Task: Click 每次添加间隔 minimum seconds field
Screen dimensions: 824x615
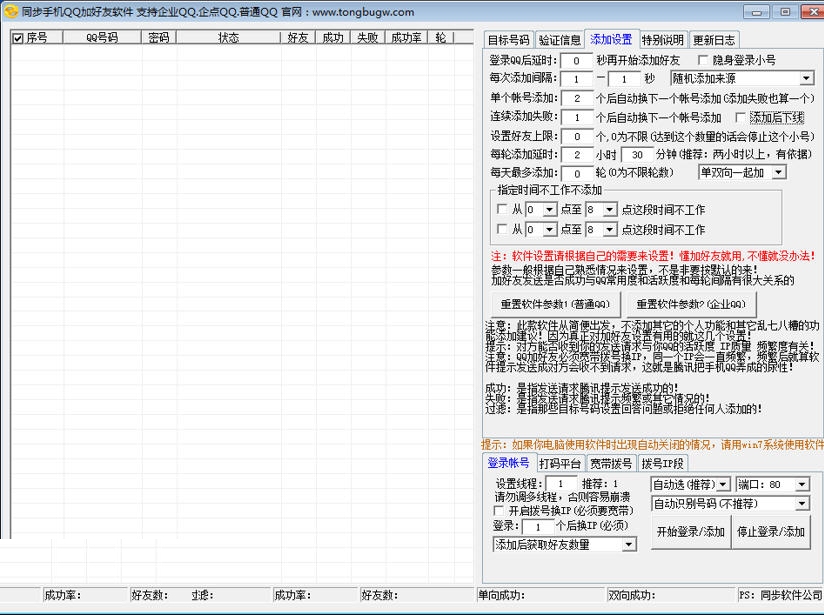Action: [576, 79]
